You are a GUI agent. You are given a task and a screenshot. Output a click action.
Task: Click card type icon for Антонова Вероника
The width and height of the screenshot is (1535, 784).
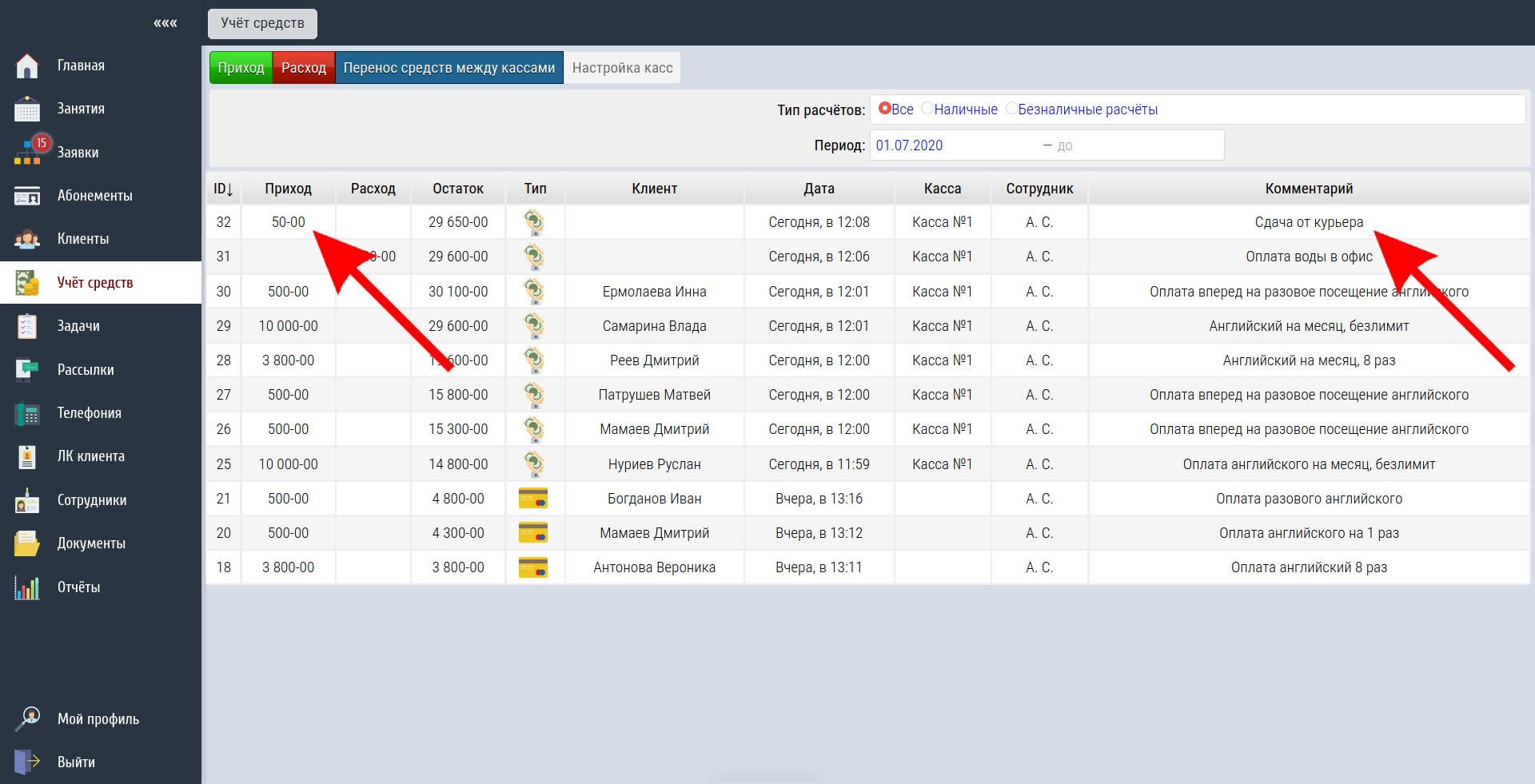coord(533,567)
